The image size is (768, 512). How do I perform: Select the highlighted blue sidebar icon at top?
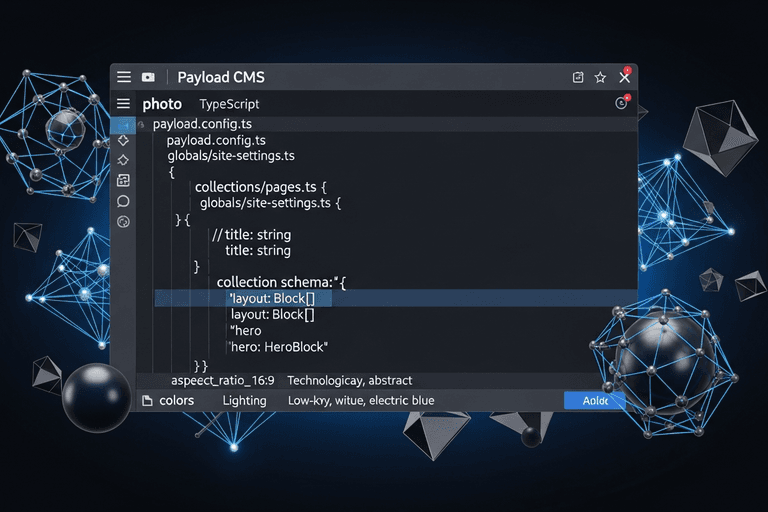(x=123, y=125)
